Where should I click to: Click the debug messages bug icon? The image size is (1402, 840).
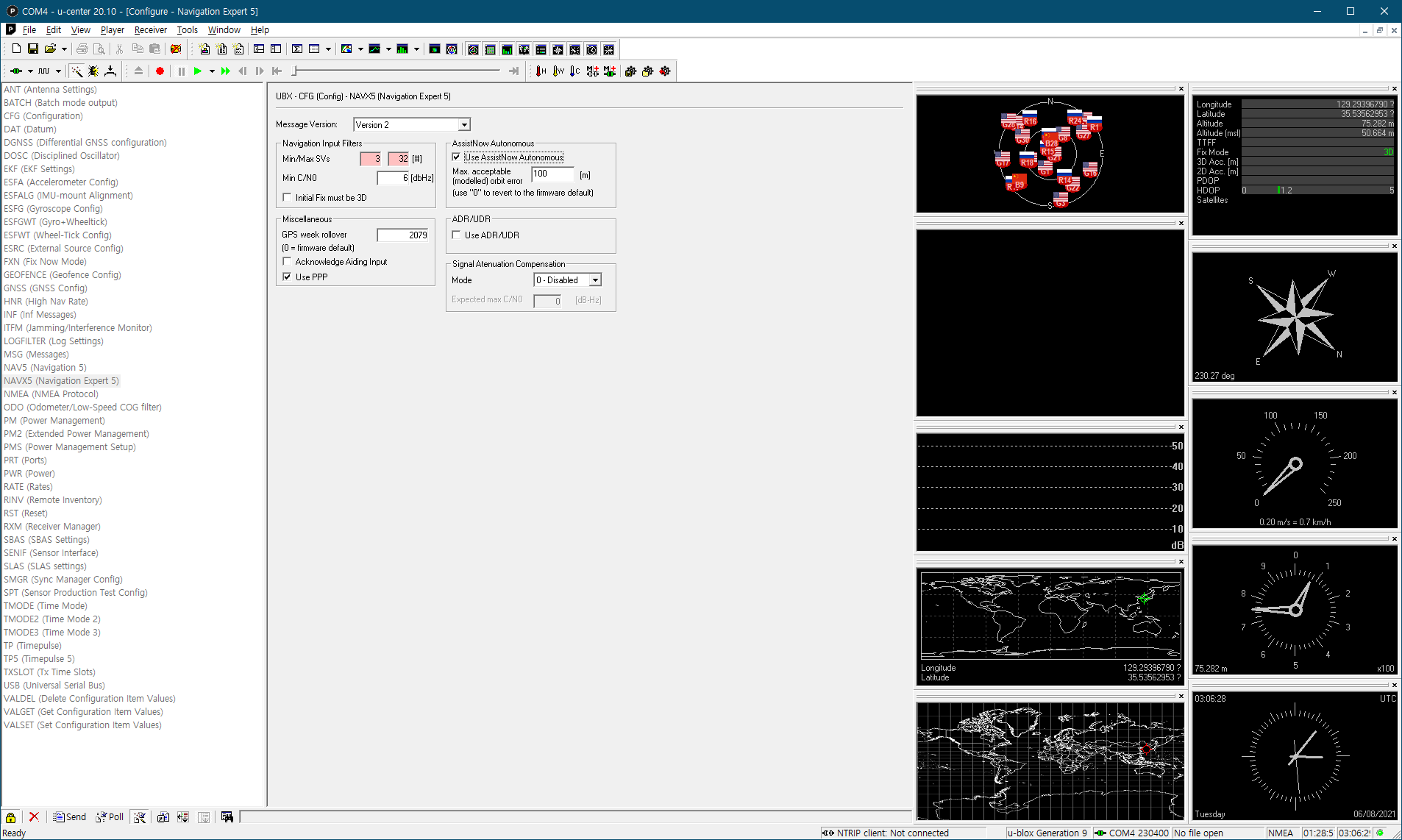pos(93,71)
